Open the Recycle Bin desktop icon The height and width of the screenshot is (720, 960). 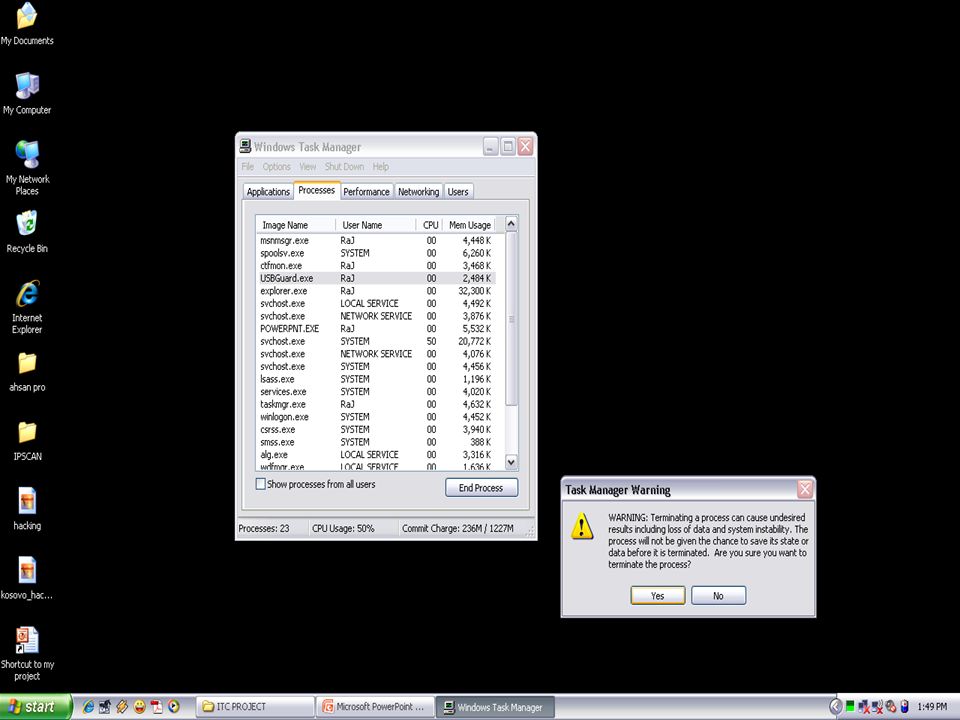click(x=27, y=231)
